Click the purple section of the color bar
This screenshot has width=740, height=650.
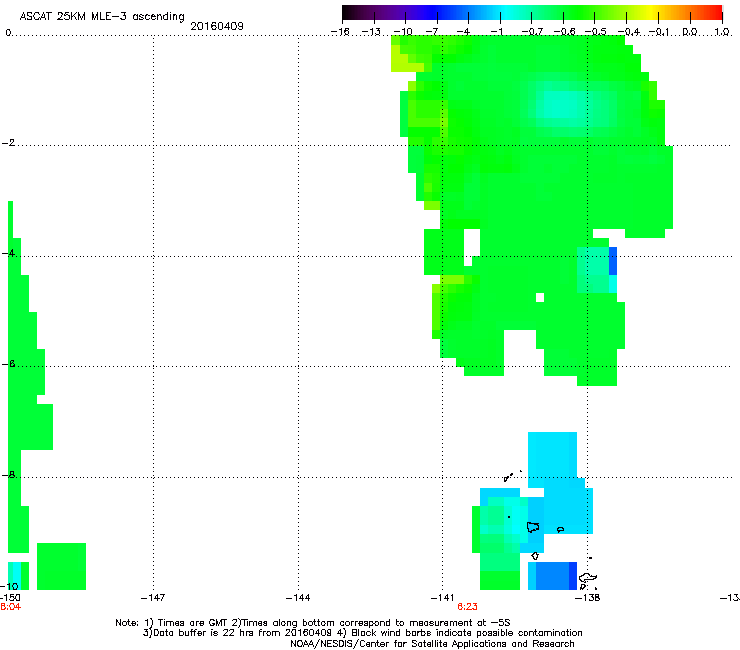point(396,12)
